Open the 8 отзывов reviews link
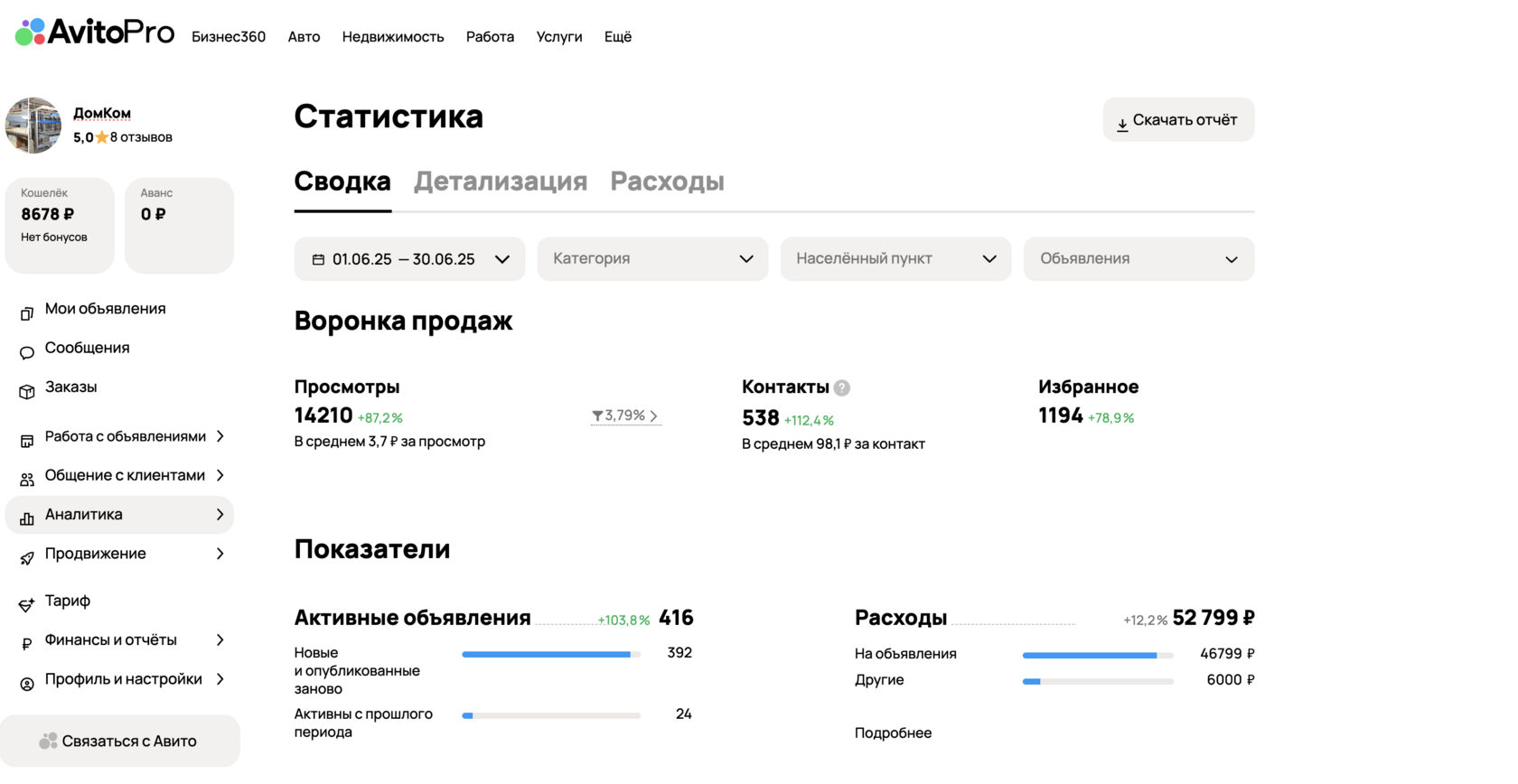This screenshot has width=1518, height=784. [x=141, y=137]
